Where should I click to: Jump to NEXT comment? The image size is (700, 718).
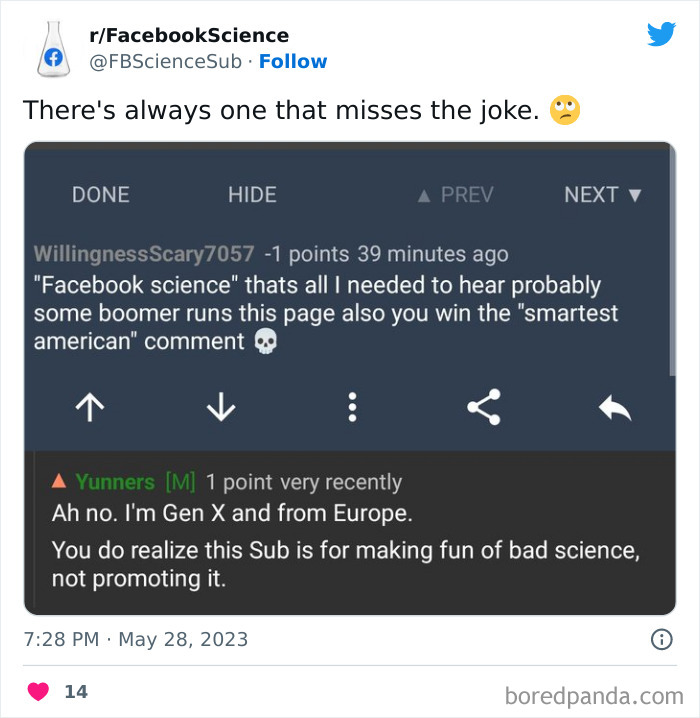[x=602, y=195]
